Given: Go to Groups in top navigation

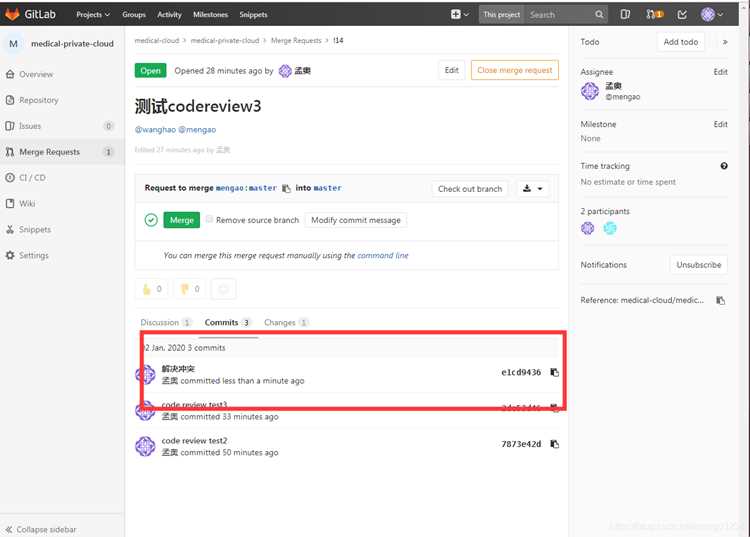Looking at the screenshot, I should (134, 15).
